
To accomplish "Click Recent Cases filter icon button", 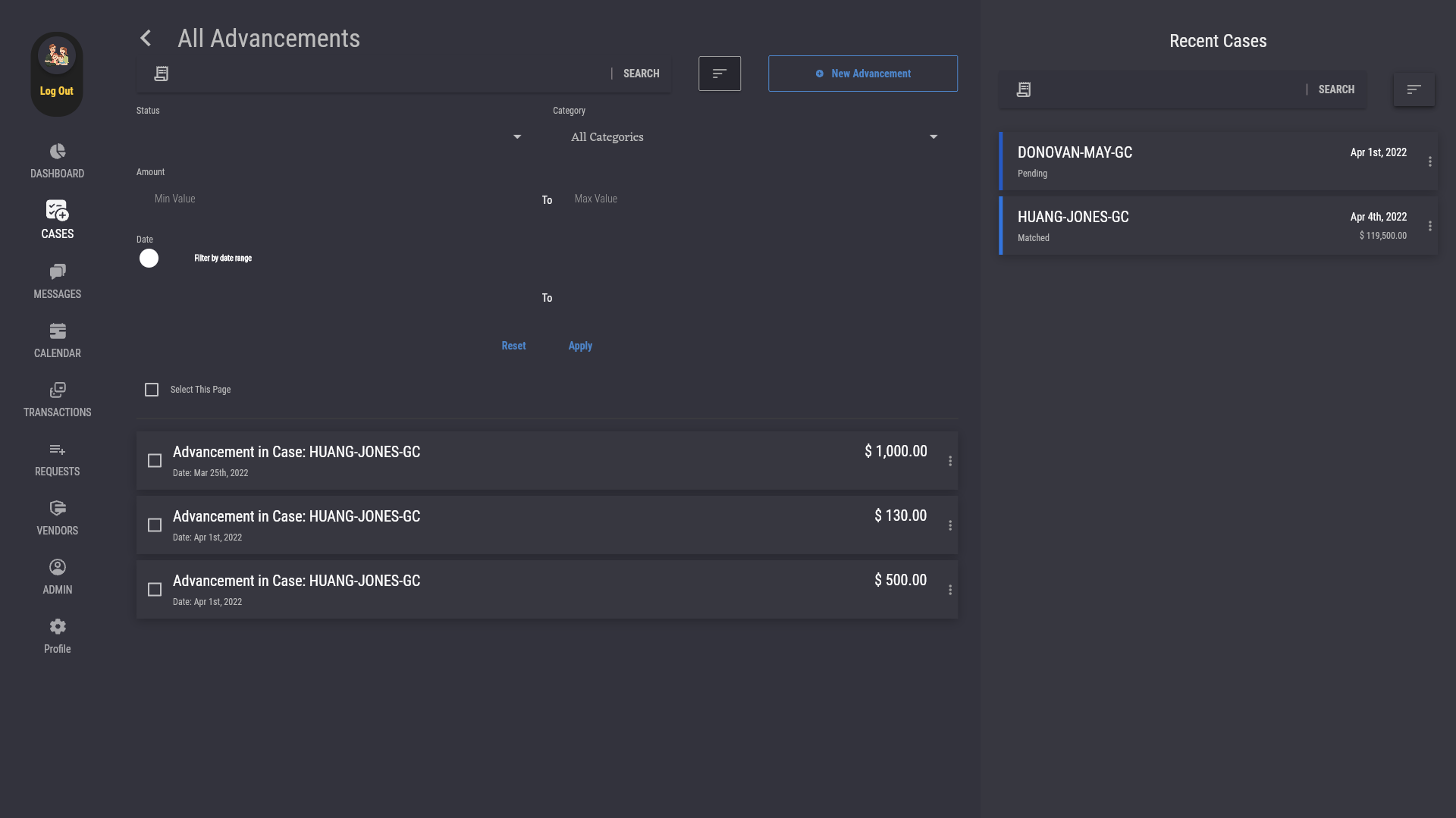I will (1414, 89).
